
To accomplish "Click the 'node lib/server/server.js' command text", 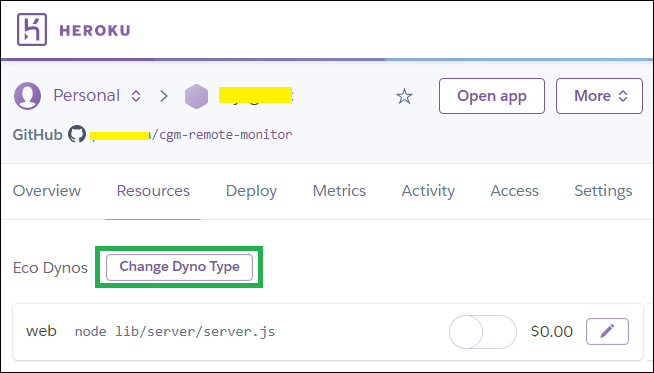I will coord(175,332).
